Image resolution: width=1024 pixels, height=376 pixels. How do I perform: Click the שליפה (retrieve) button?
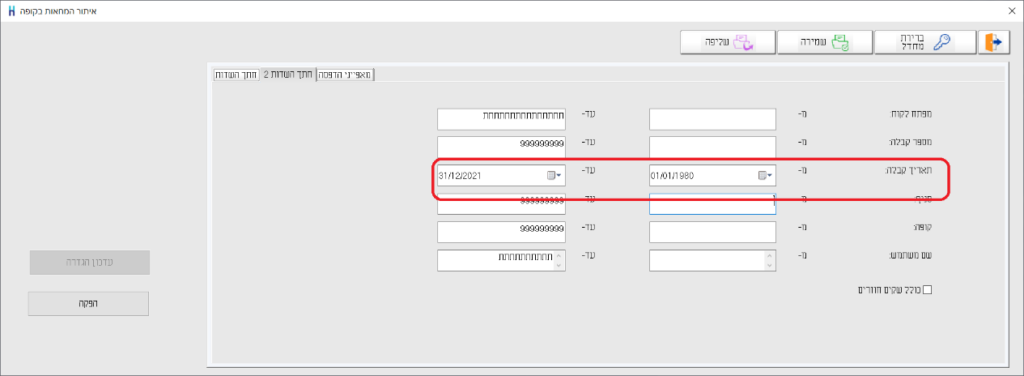pos(728,42)
